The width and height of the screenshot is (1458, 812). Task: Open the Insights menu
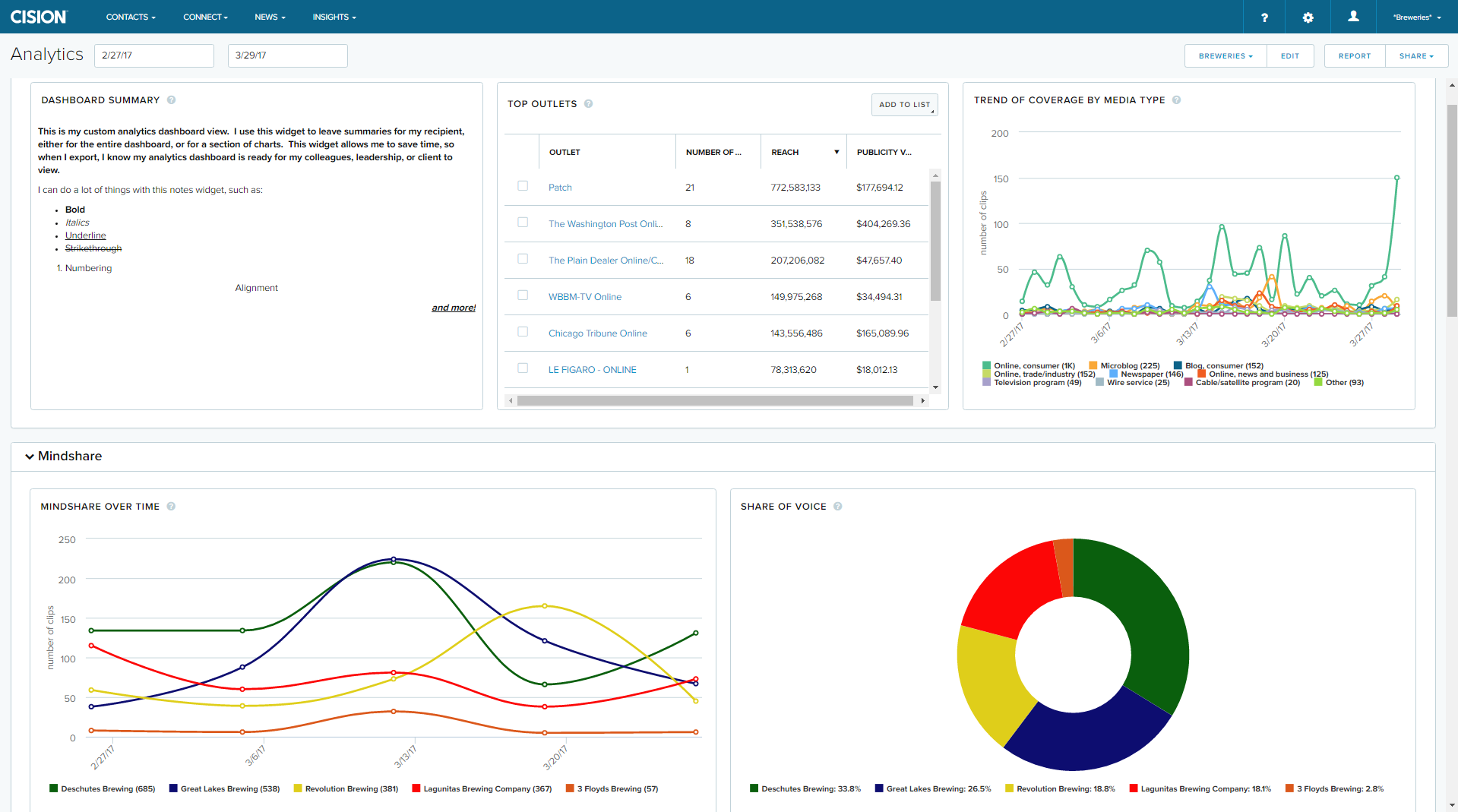click(334, 17)
